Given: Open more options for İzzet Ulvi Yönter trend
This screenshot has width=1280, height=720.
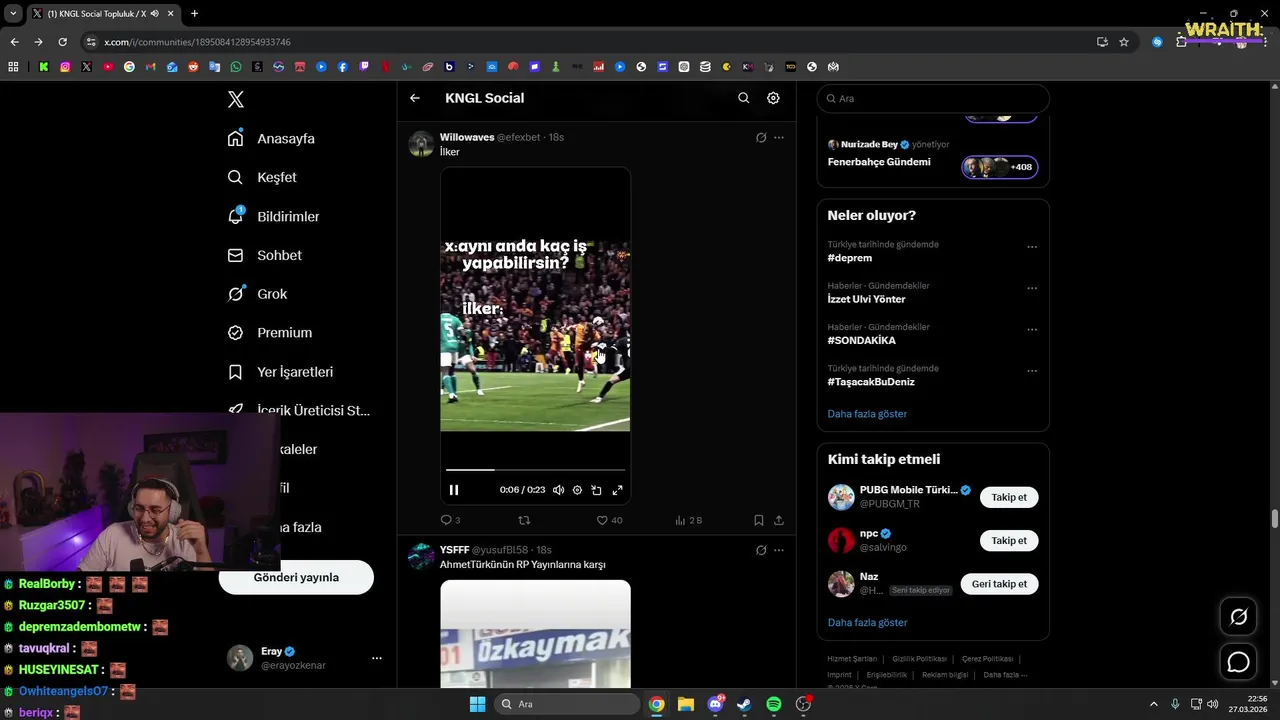Looking at the screenshot, I should click(1032, 288).
